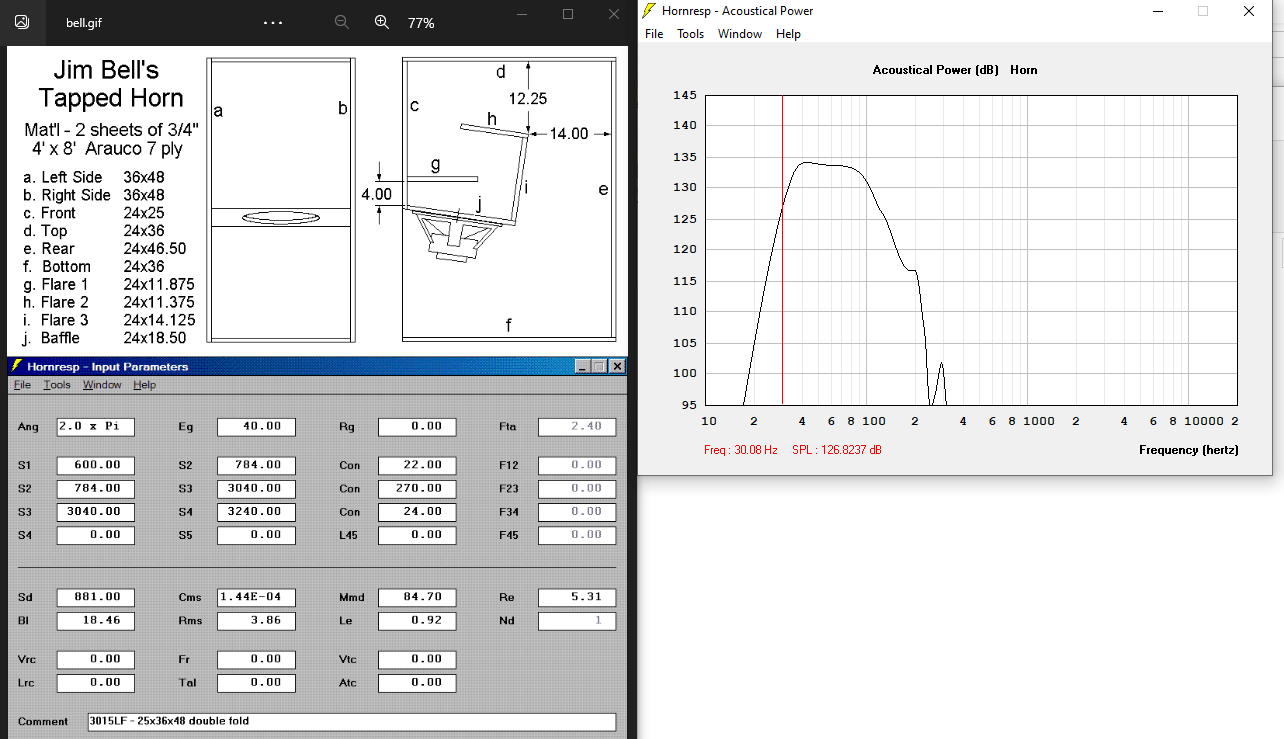Minimize the Hornresp Acoustical Power window

coord(1158,11)
